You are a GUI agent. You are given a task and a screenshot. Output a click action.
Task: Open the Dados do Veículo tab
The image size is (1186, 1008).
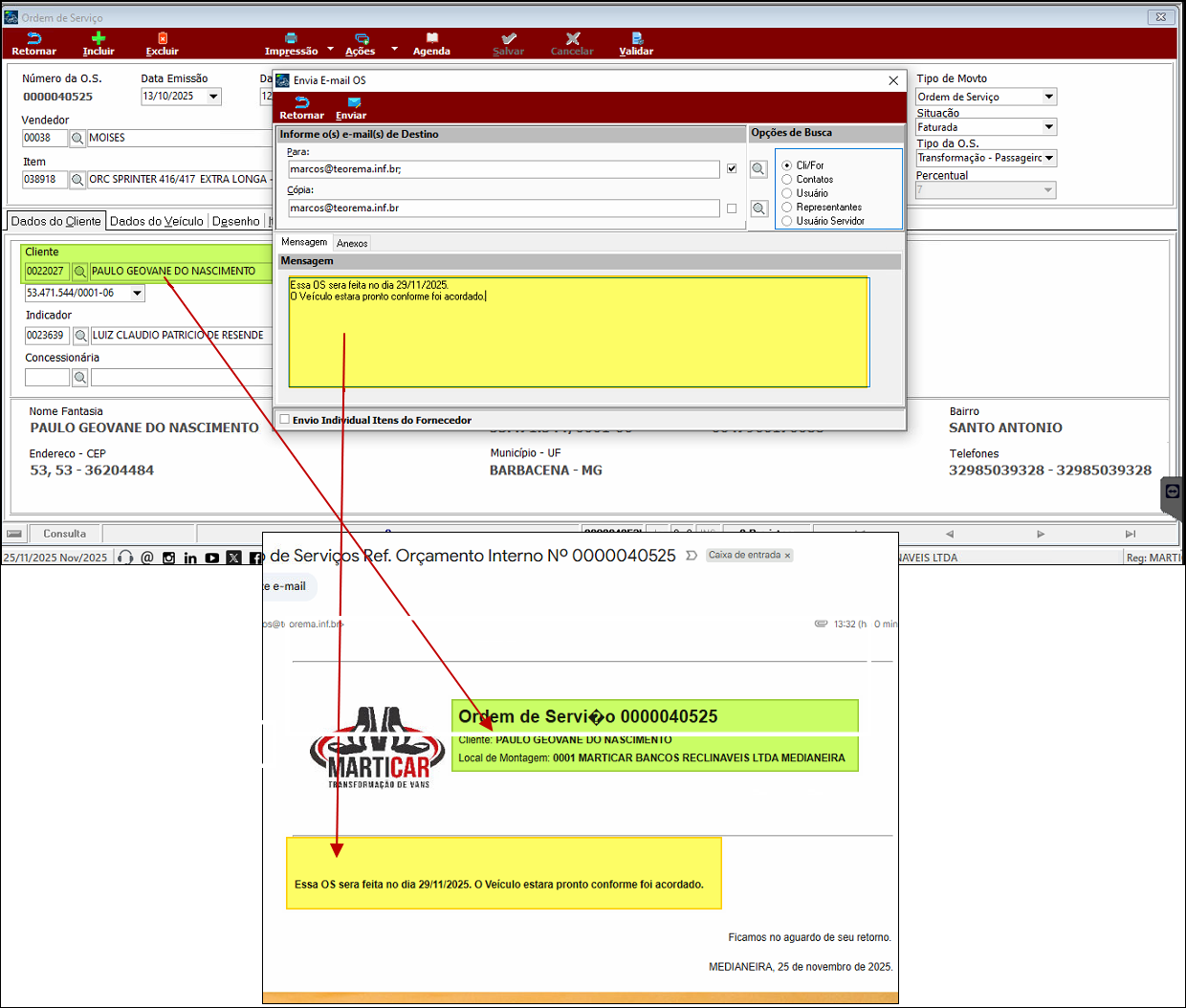click(157, 221)
